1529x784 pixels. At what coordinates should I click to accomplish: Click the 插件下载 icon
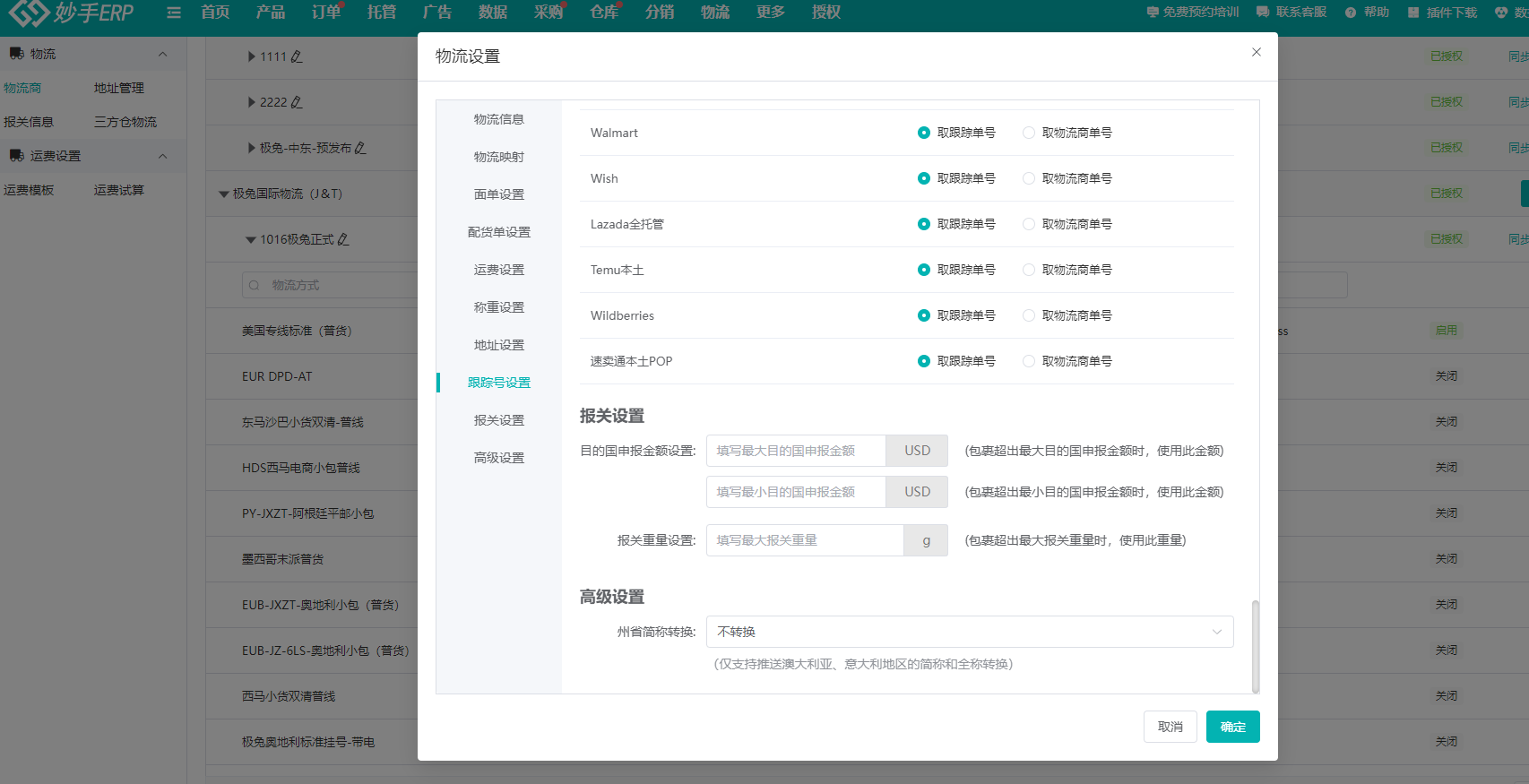click(x=1413, y=13)
